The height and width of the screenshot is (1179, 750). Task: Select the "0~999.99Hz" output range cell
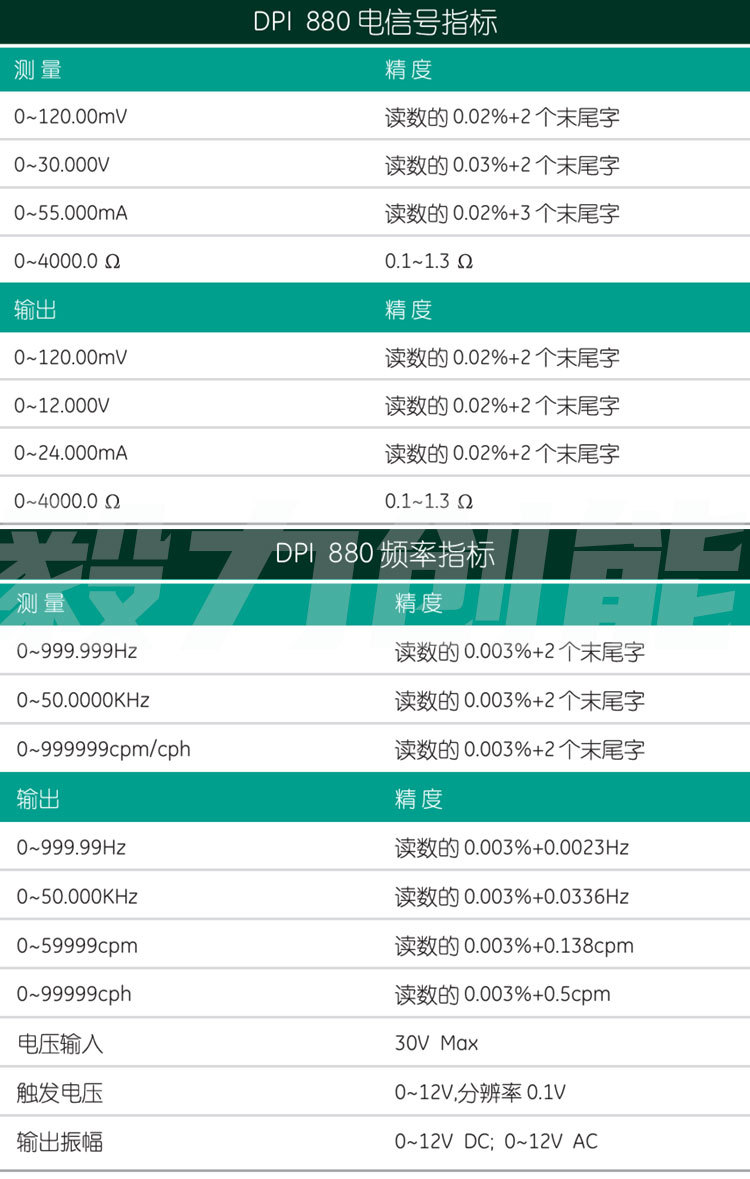[71, 847]
